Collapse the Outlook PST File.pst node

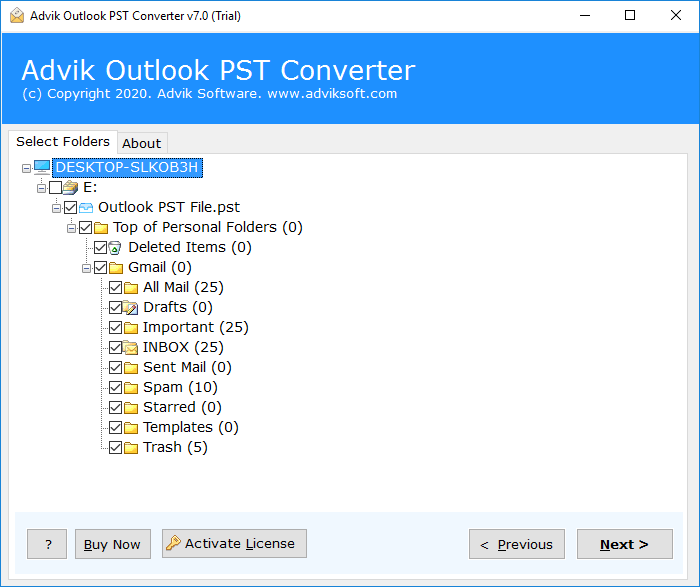[x=57, y=208]
